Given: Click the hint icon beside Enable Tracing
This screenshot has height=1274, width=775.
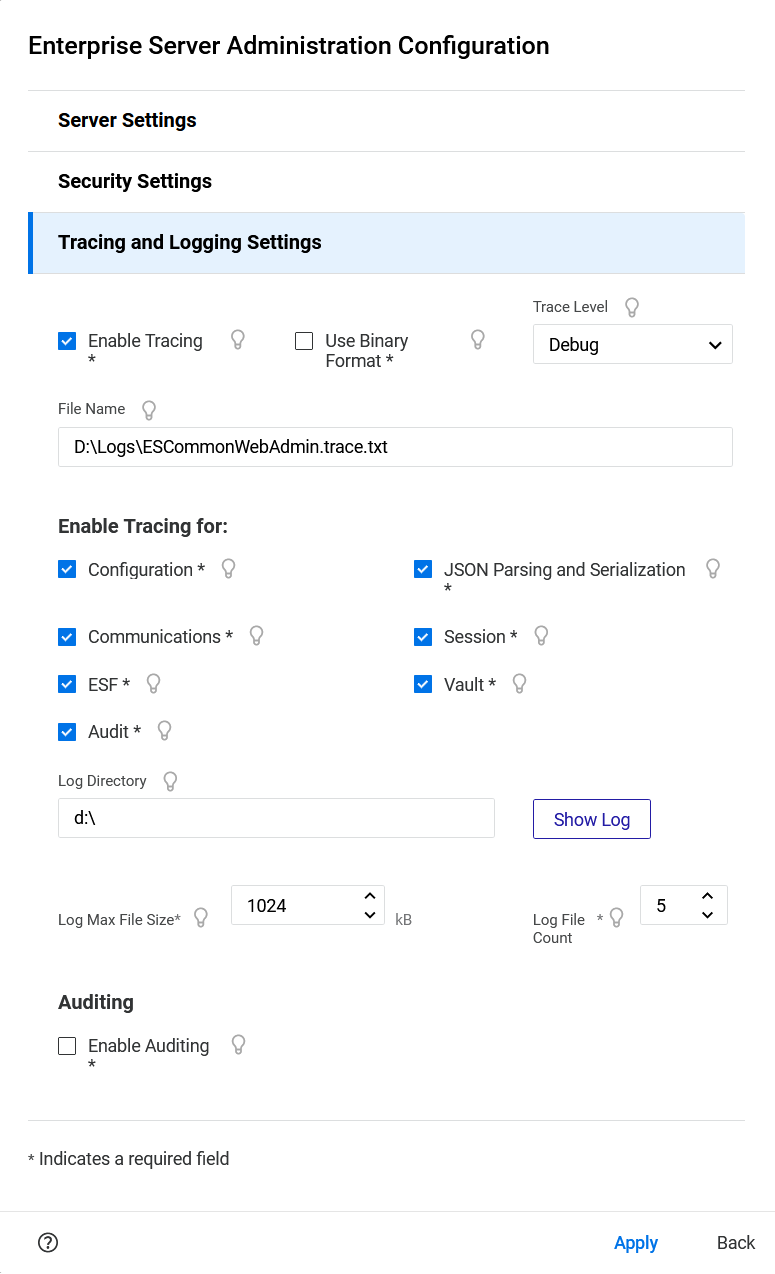Looking at the screenshot, I should click(x=237, y=339).
